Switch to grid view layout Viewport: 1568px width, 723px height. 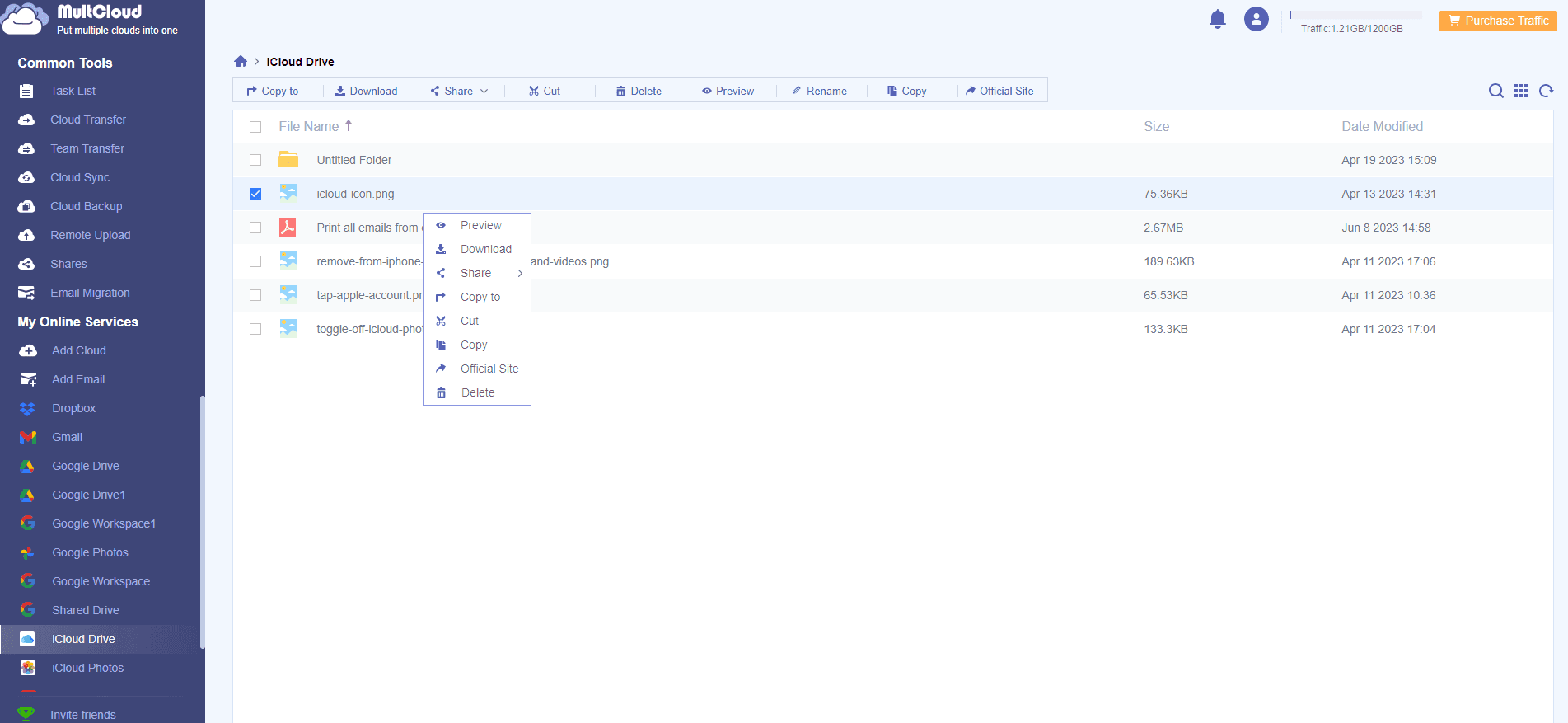coord(1521,91)
